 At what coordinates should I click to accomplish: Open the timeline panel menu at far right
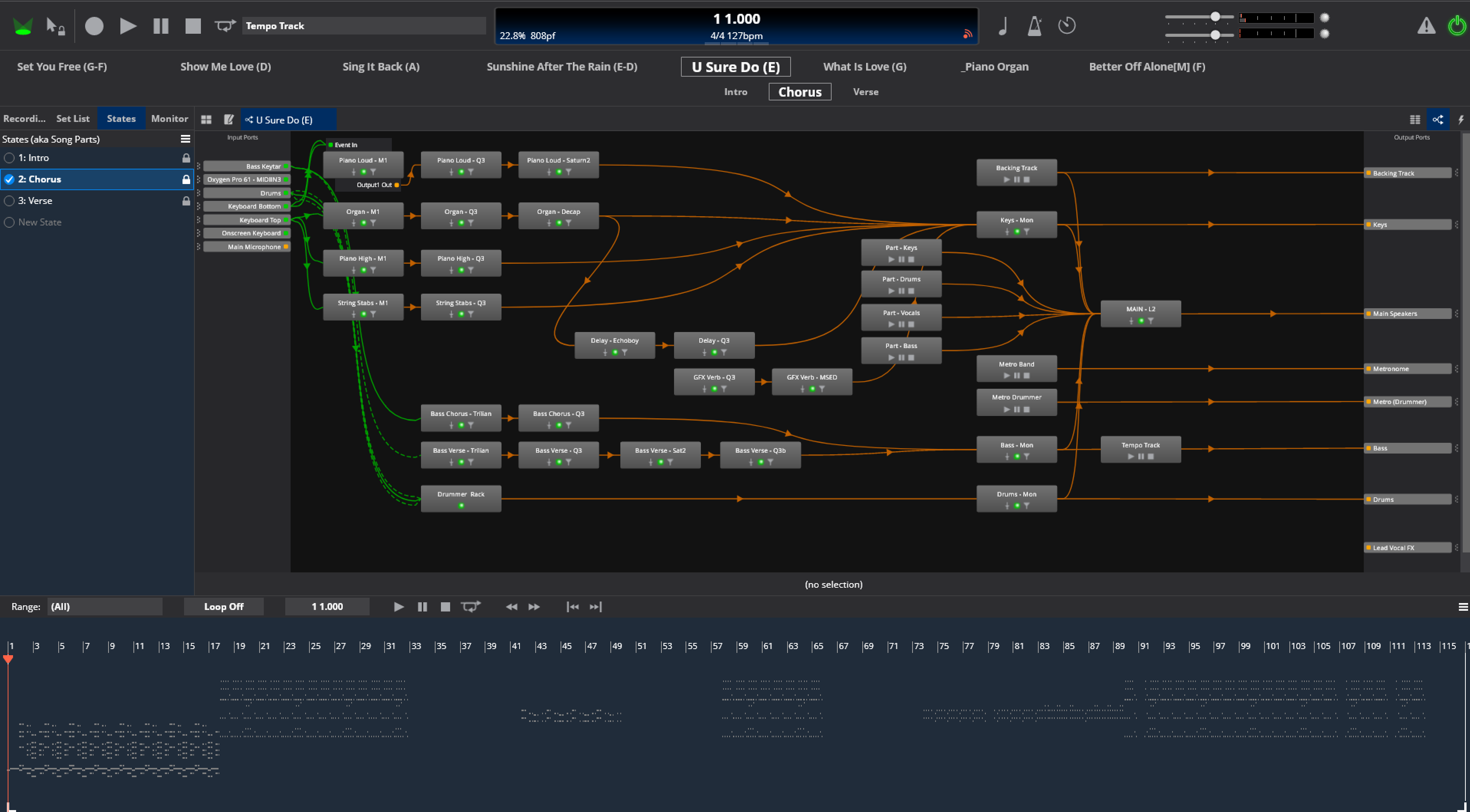1463,607
